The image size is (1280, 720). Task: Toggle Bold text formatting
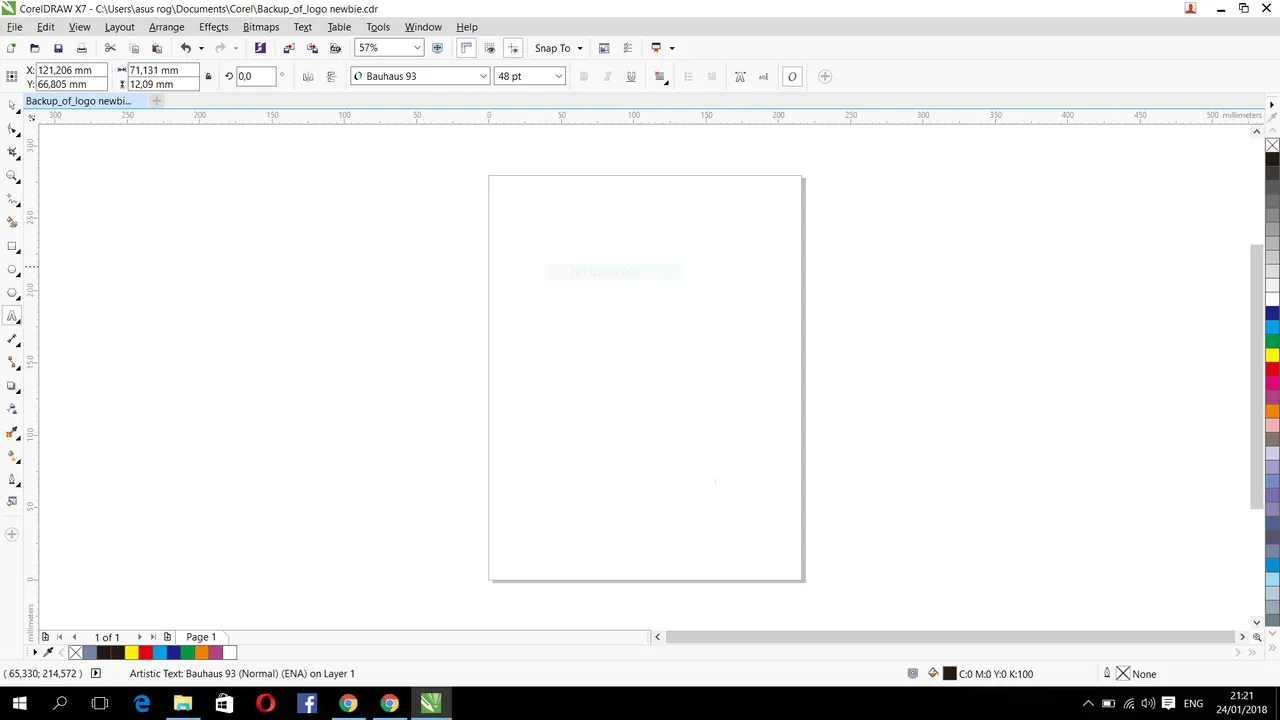584,76
